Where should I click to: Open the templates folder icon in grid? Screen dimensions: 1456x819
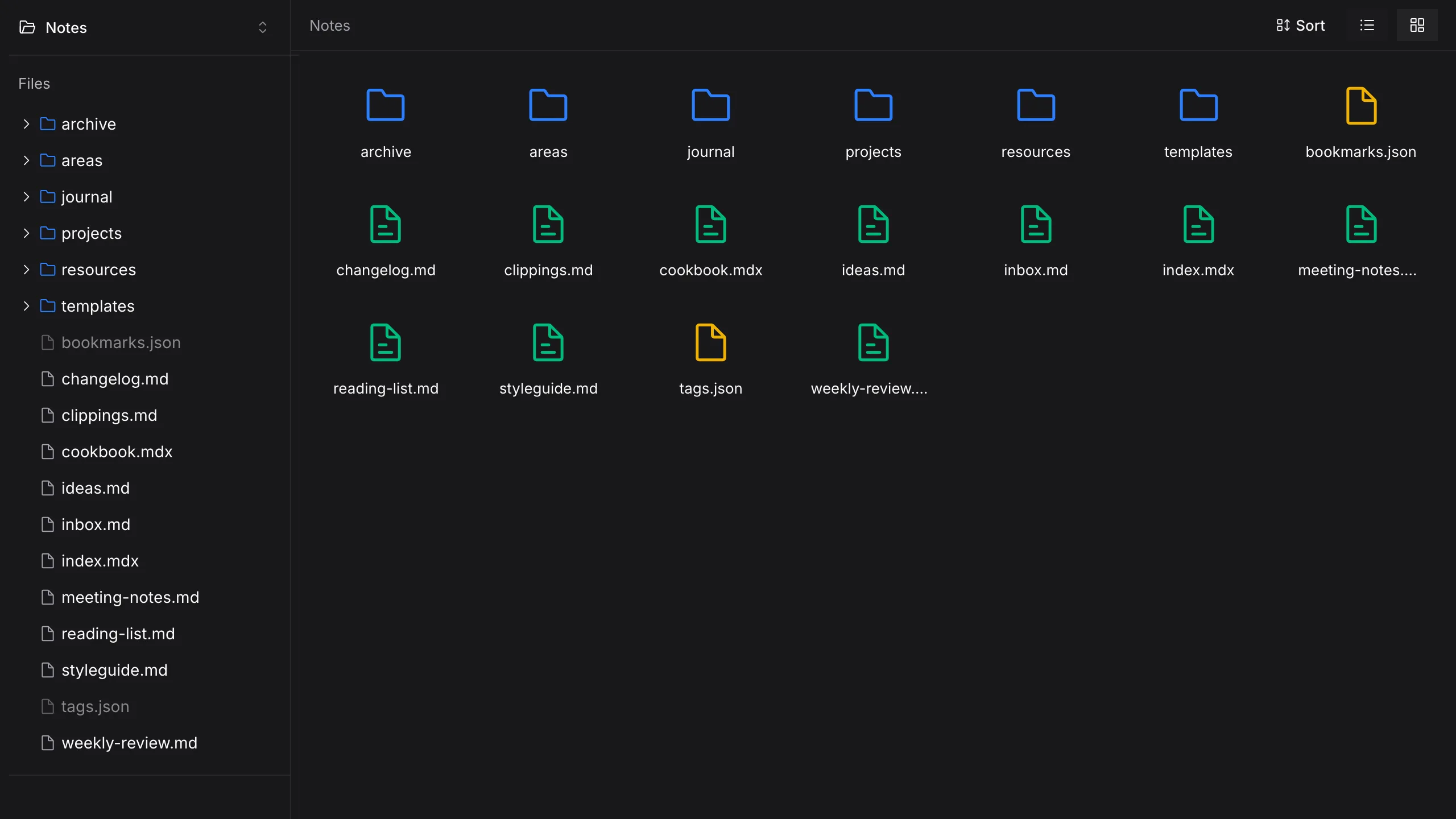(x=1199, y=105)
